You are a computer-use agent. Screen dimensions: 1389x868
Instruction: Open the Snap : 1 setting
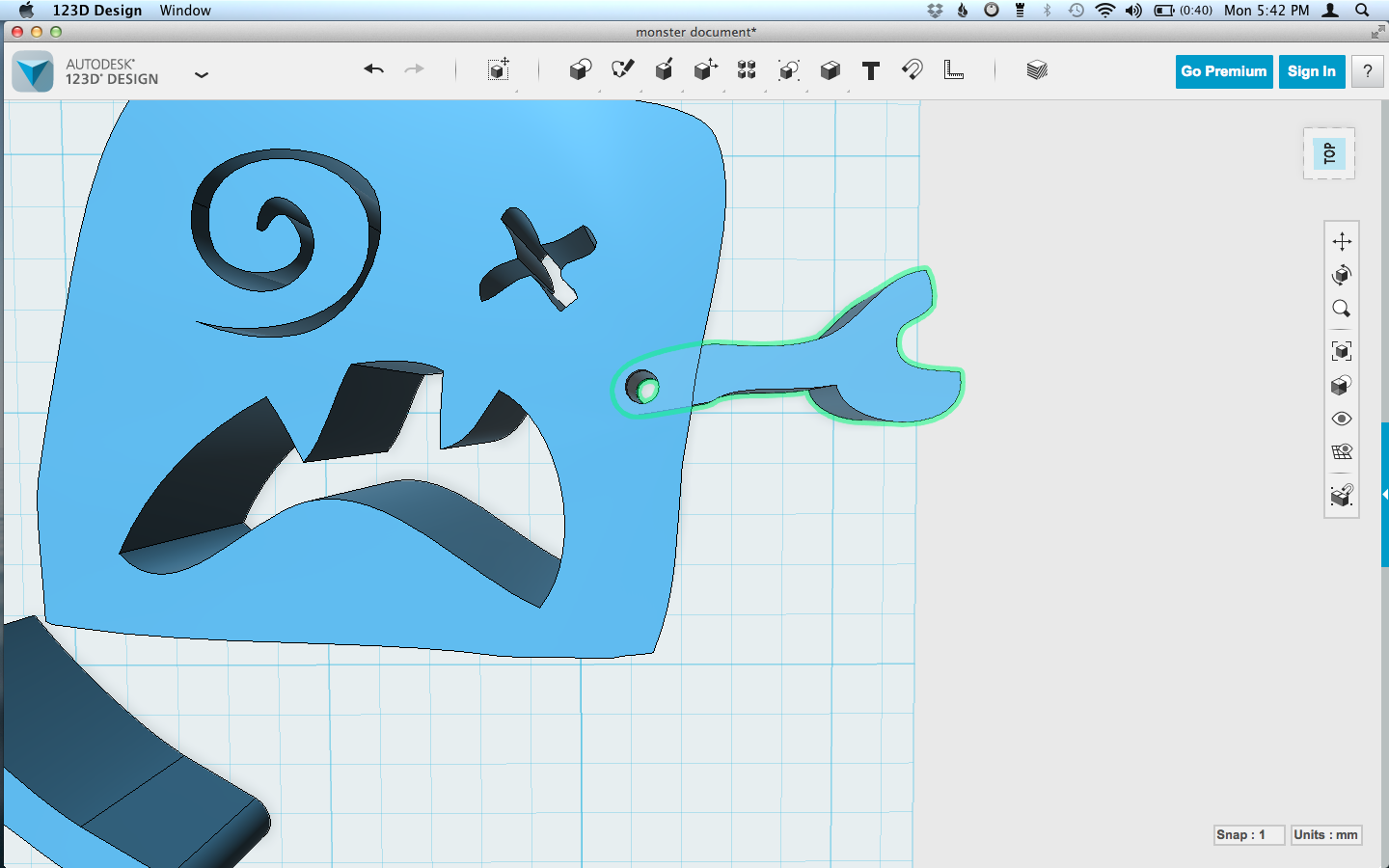click(1249, 835)
